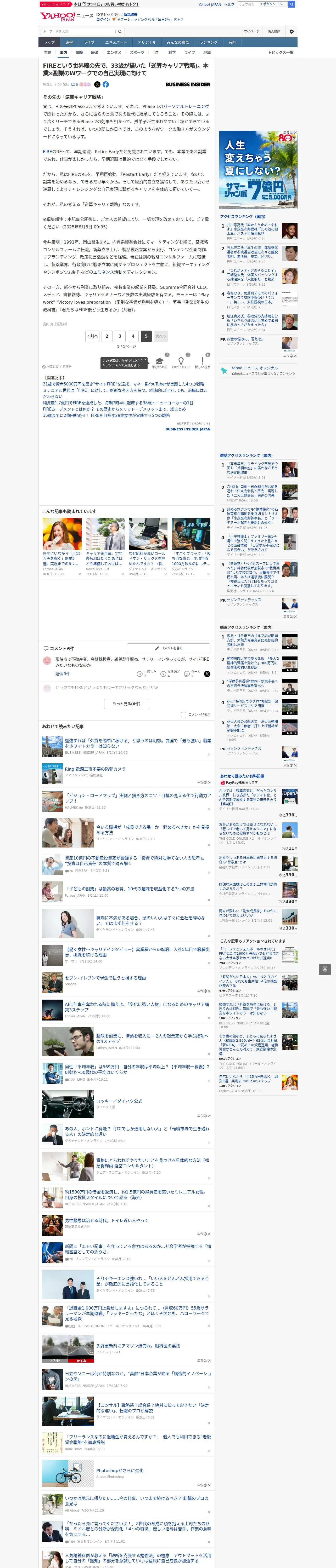Click the 共感した smiley reaction
Viewport: 336px width, 1568px height.
(x=140, y=674)
